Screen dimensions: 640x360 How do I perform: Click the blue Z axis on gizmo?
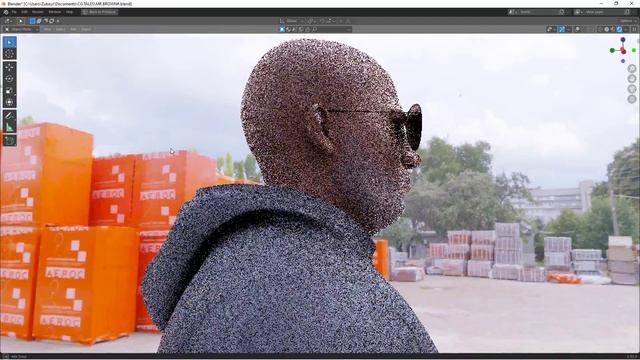point(623,40)
